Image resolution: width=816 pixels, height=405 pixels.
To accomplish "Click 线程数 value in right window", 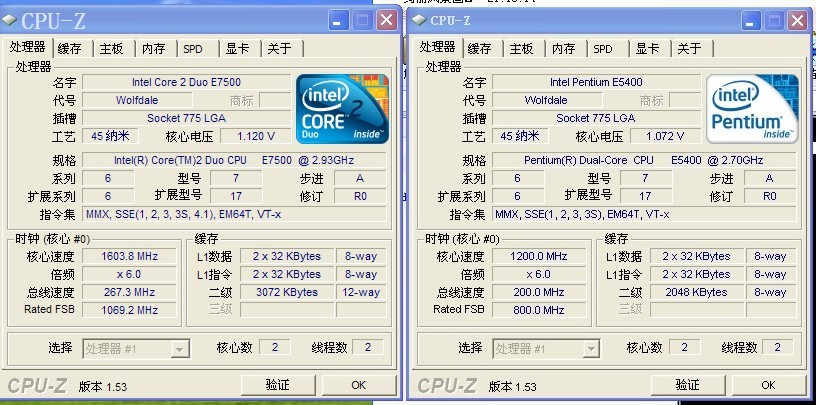I will 778,347.
